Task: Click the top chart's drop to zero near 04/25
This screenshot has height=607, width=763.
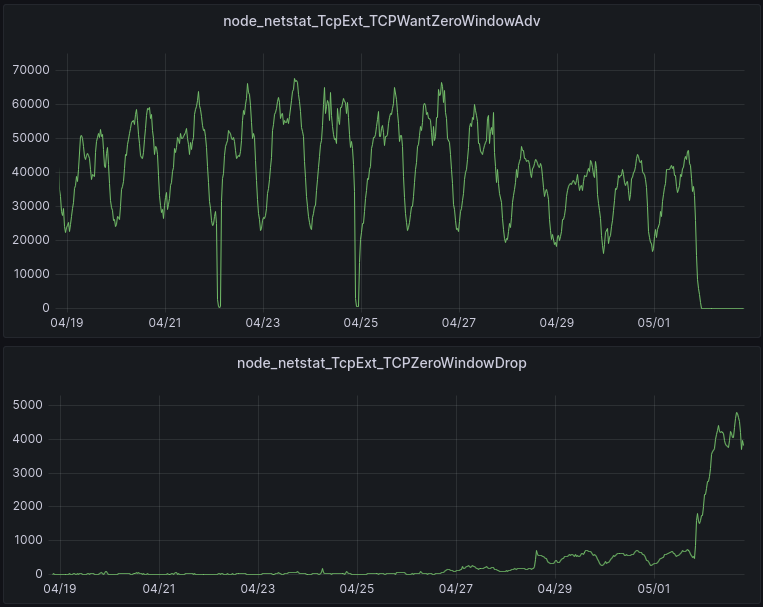Action: [x=357, y=305]
